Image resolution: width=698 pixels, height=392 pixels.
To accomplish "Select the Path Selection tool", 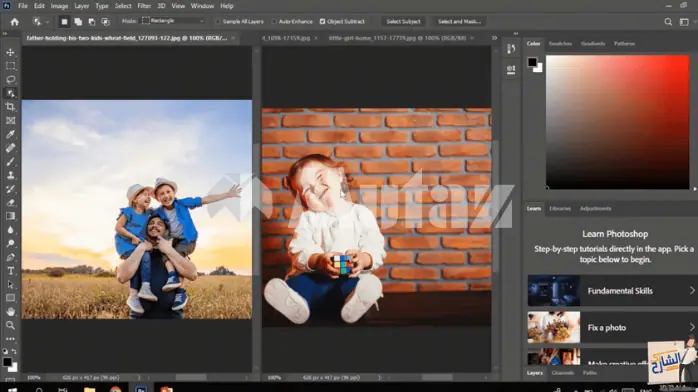I will 10,285.
